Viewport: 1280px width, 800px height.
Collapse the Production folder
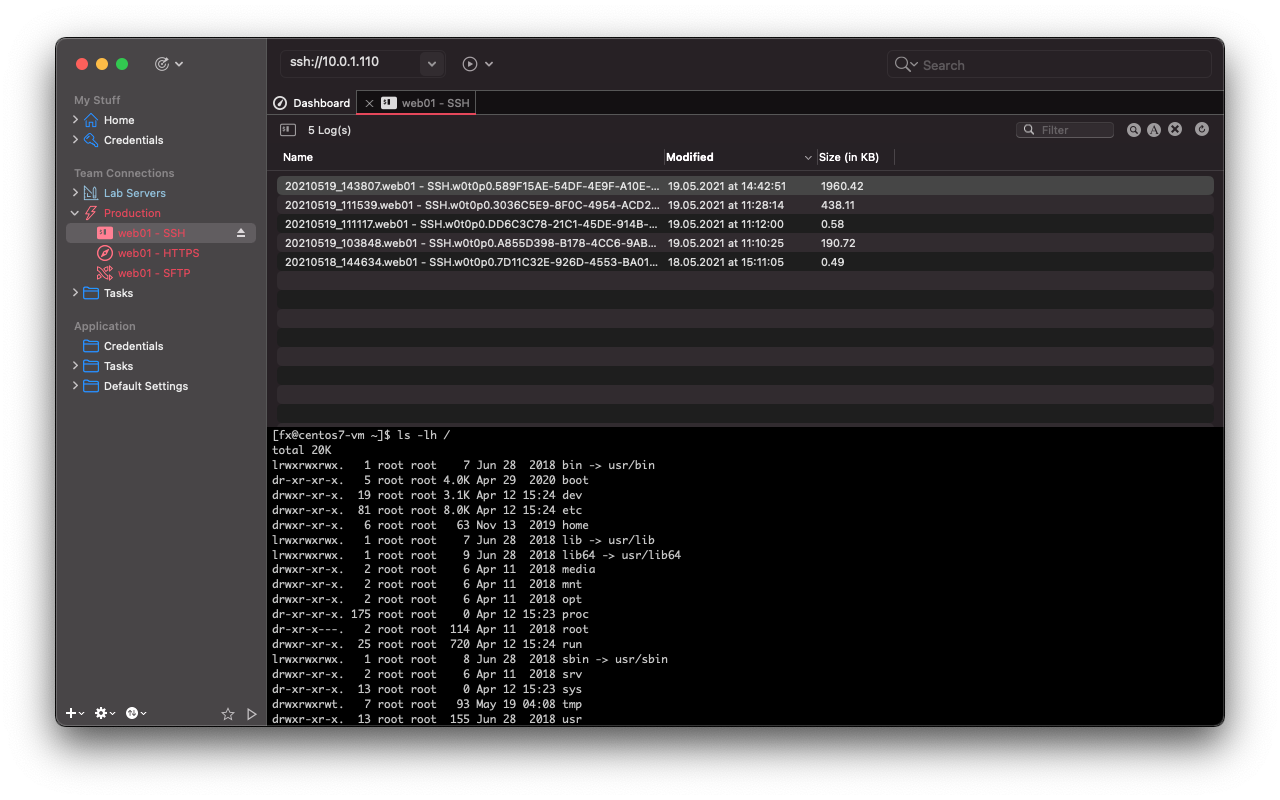click(x=75, y=213)
